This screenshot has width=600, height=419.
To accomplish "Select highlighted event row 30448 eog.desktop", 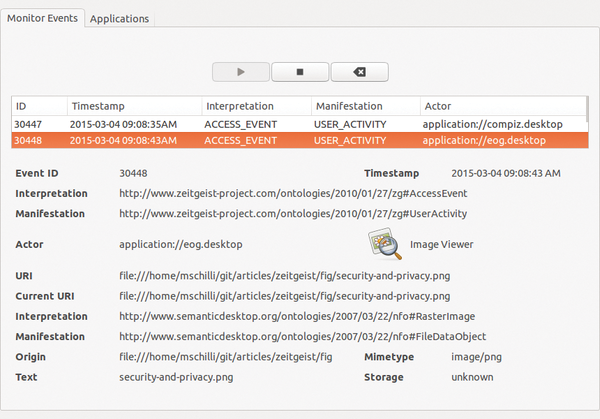I will [x=300, y=140].
